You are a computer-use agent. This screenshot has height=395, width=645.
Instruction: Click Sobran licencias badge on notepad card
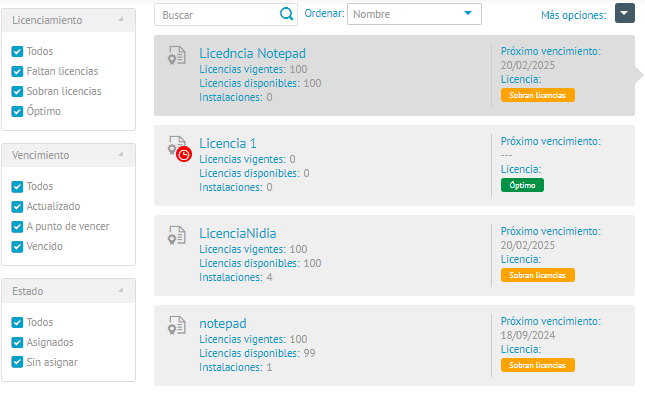[538, 365]
